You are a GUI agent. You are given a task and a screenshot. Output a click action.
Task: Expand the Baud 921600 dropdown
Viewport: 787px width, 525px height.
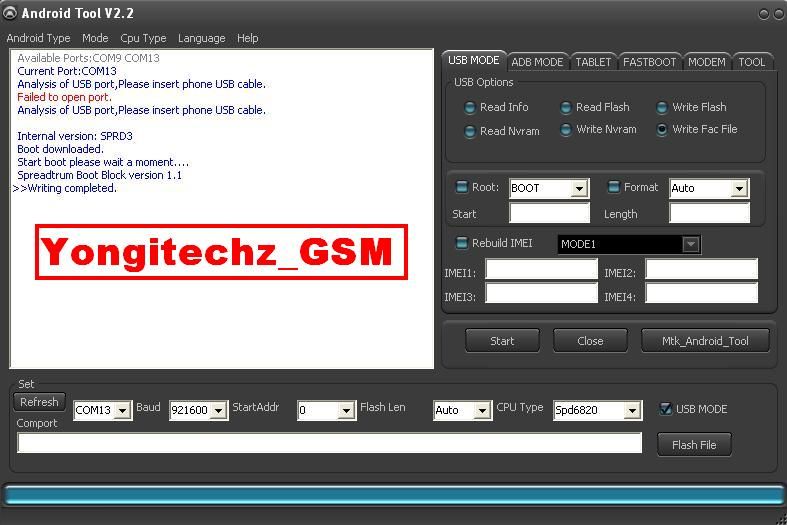[219, 411]
